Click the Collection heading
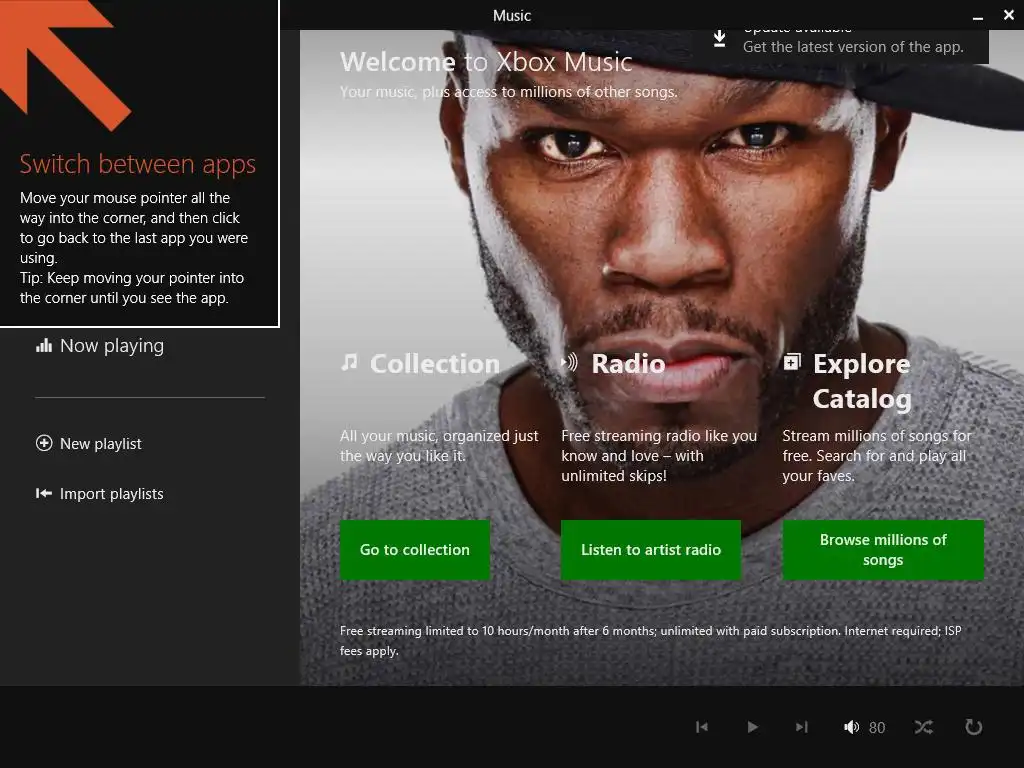1024x768 pixels. 435,364
